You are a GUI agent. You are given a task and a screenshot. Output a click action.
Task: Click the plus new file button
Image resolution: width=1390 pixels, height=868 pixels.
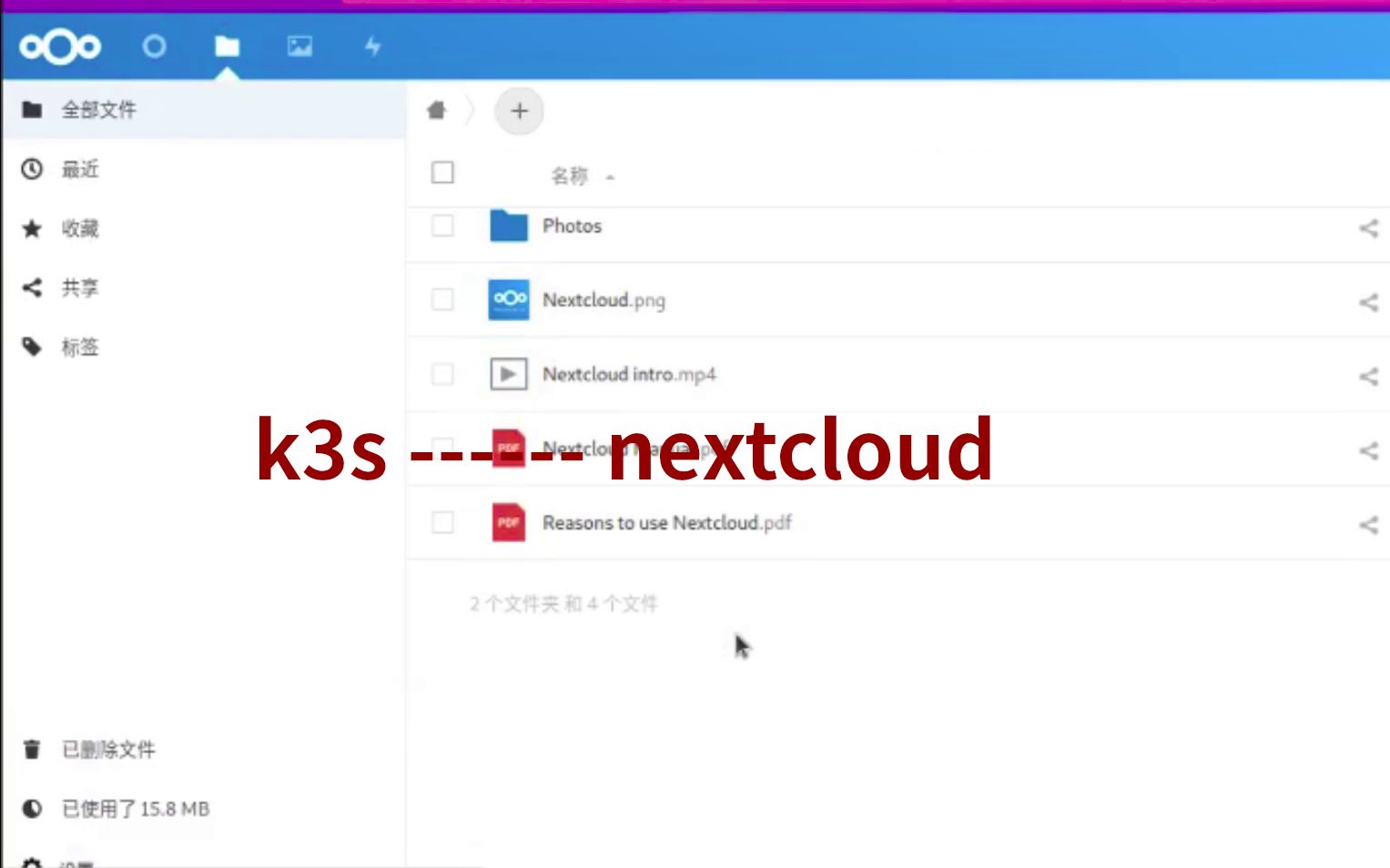tap(519, 111)
